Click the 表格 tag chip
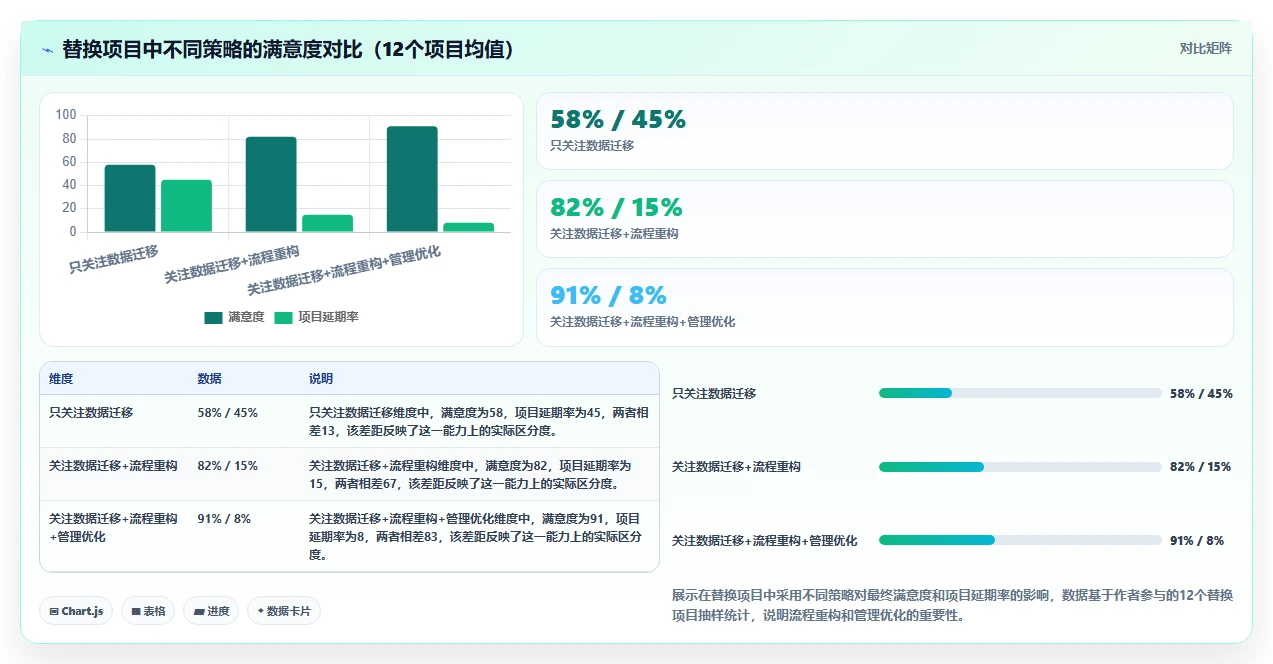 point(148,611)
